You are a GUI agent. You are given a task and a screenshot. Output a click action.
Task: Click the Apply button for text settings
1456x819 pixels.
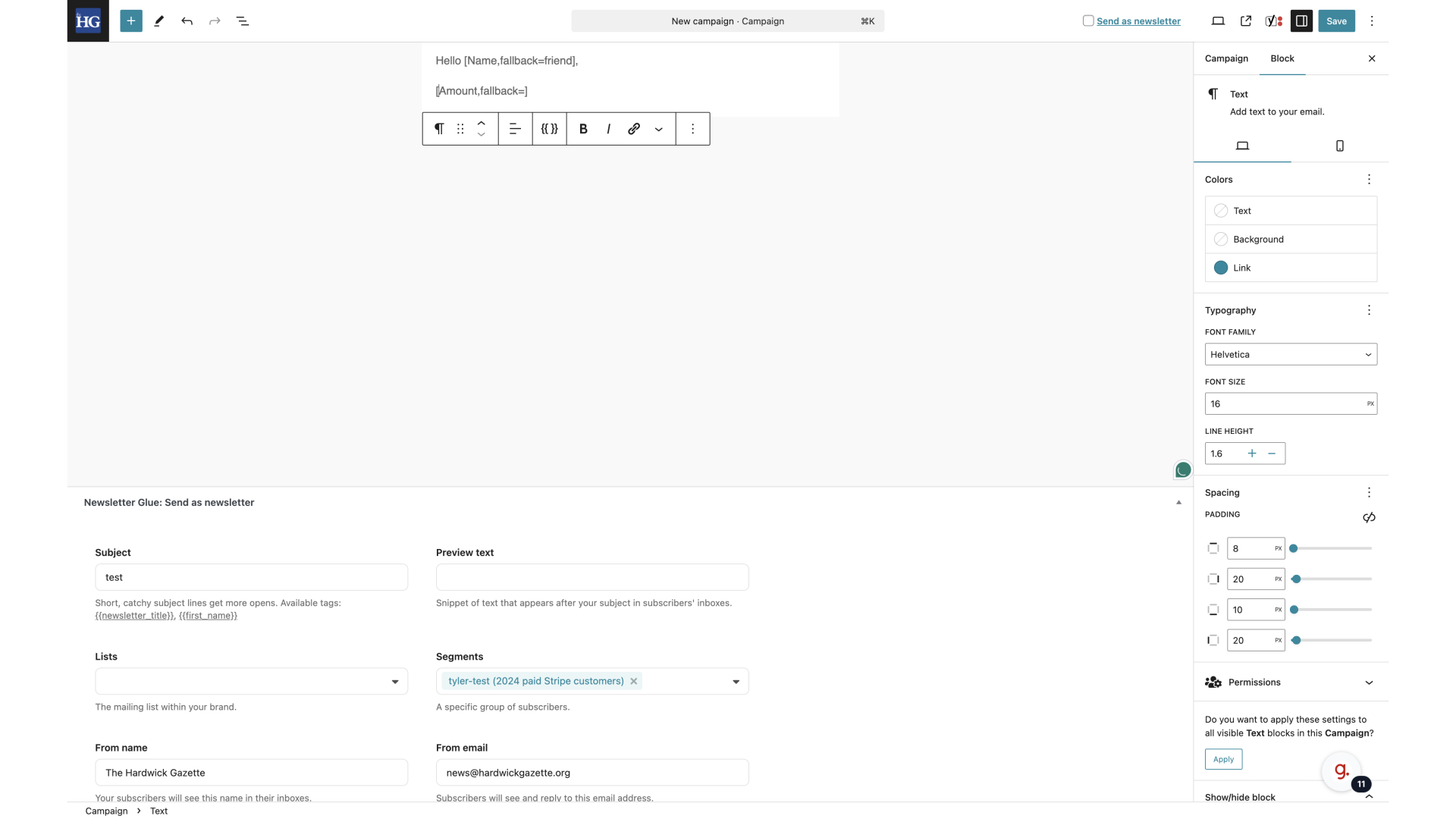pos(1223,758)
